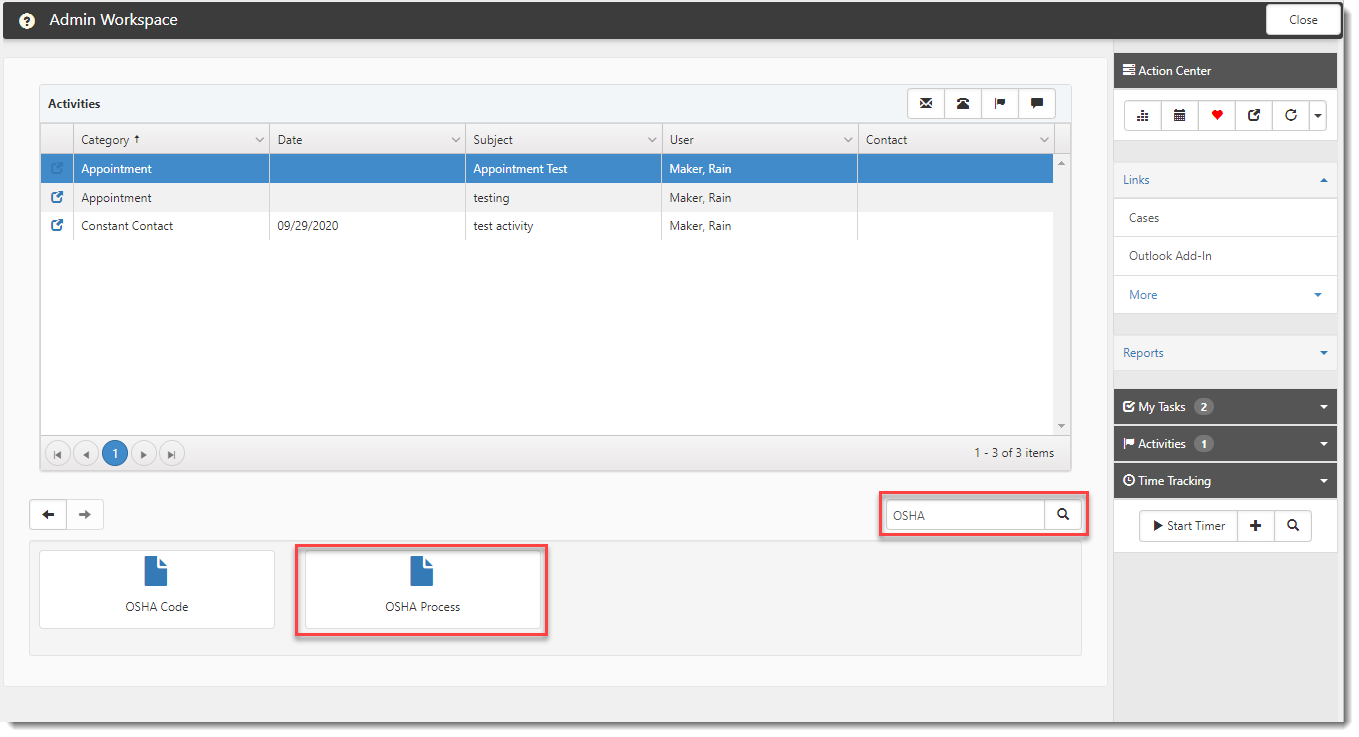This screenshot has height=737, width=1359.
Task: Click the red heart favorites icon
Action: click(x=1217, y=116)
